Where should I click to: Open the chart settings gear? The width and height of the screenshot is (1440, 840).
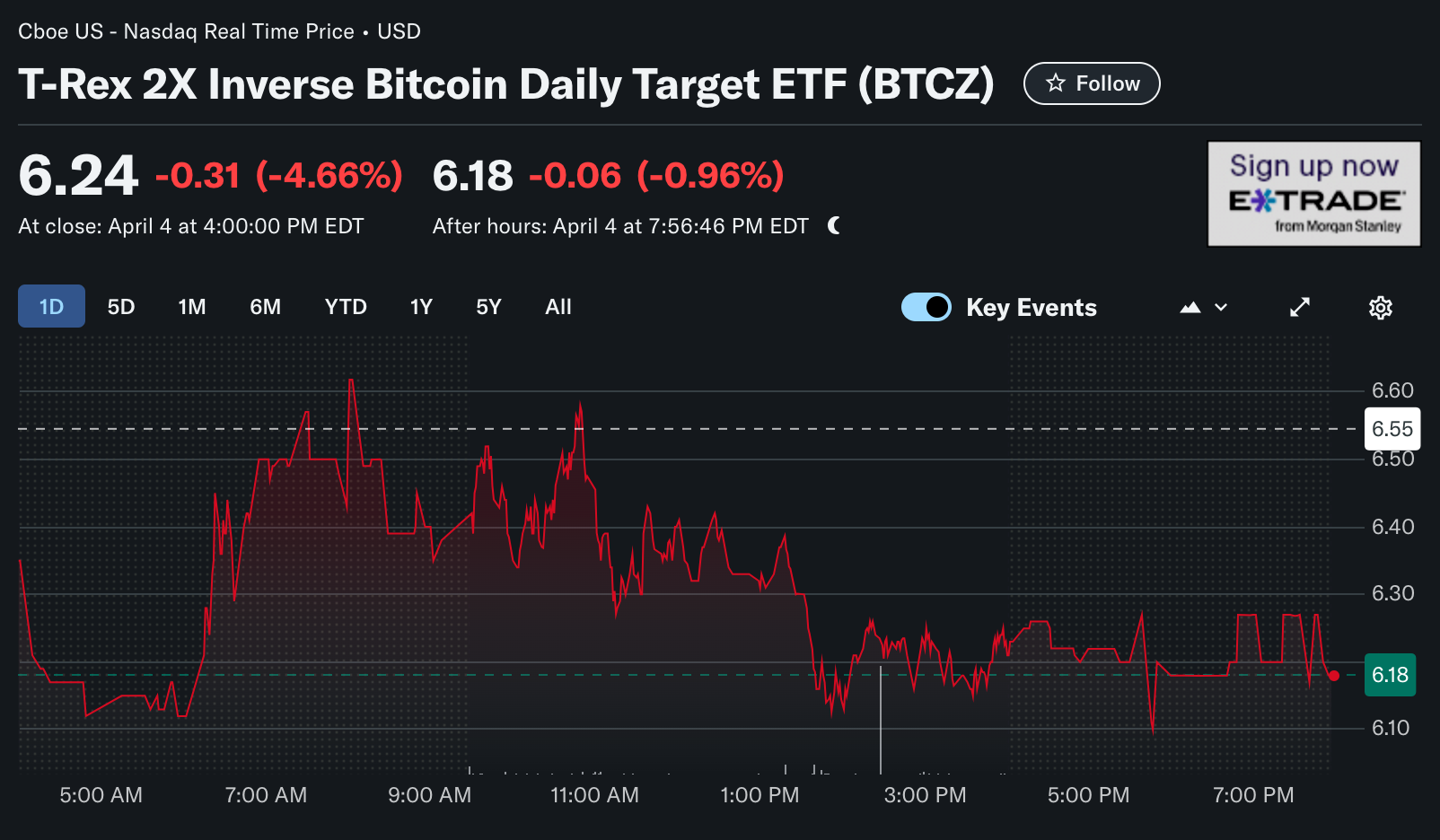tap(1380, 307)
